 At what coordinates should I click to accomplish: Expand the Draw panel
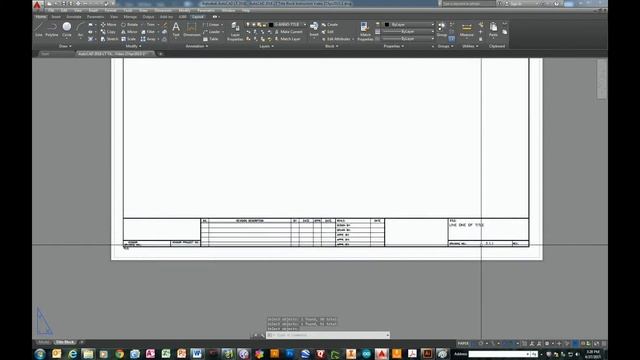(x=65, y=46)
